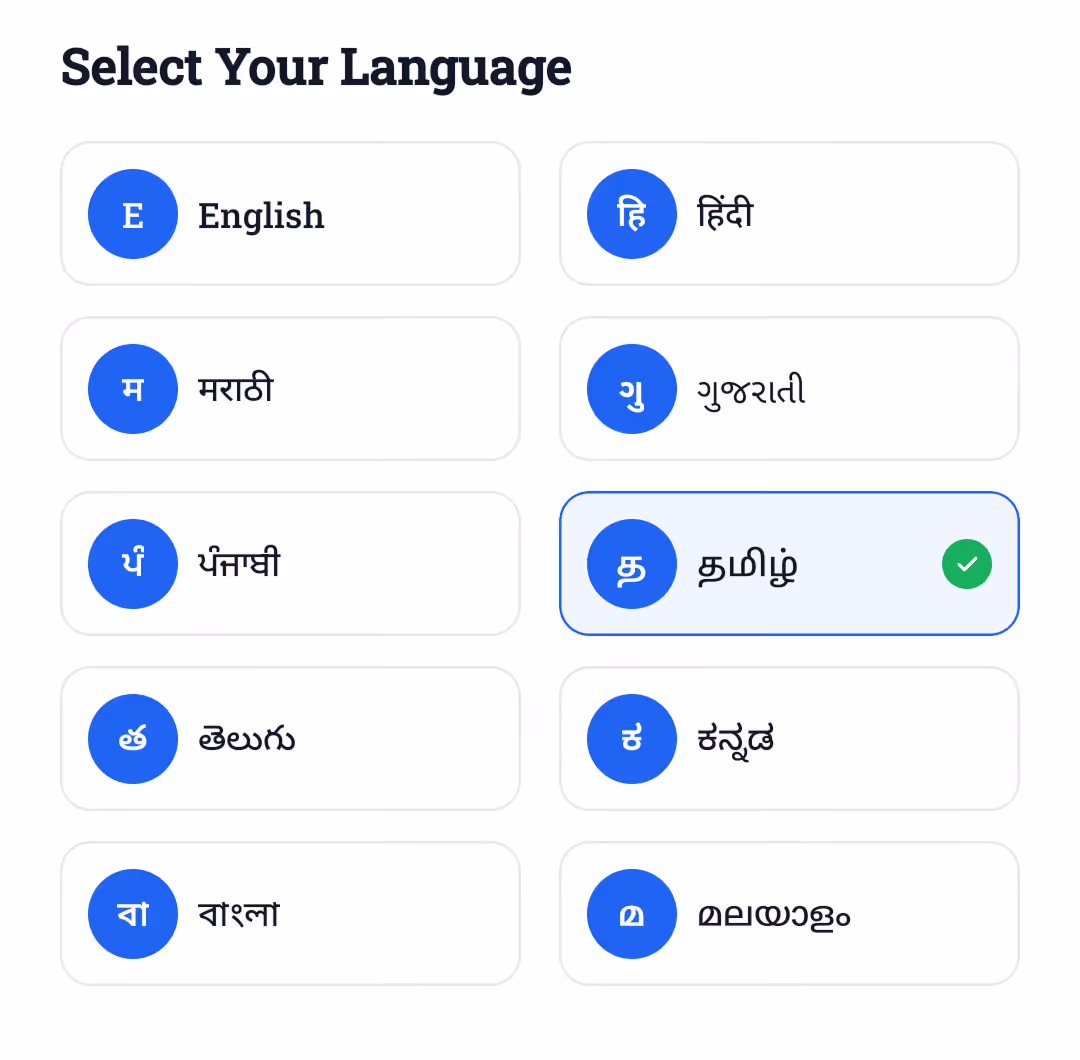Click the "म" Marathi circle icon
1080x1060 pixels.
pos(133,388)
